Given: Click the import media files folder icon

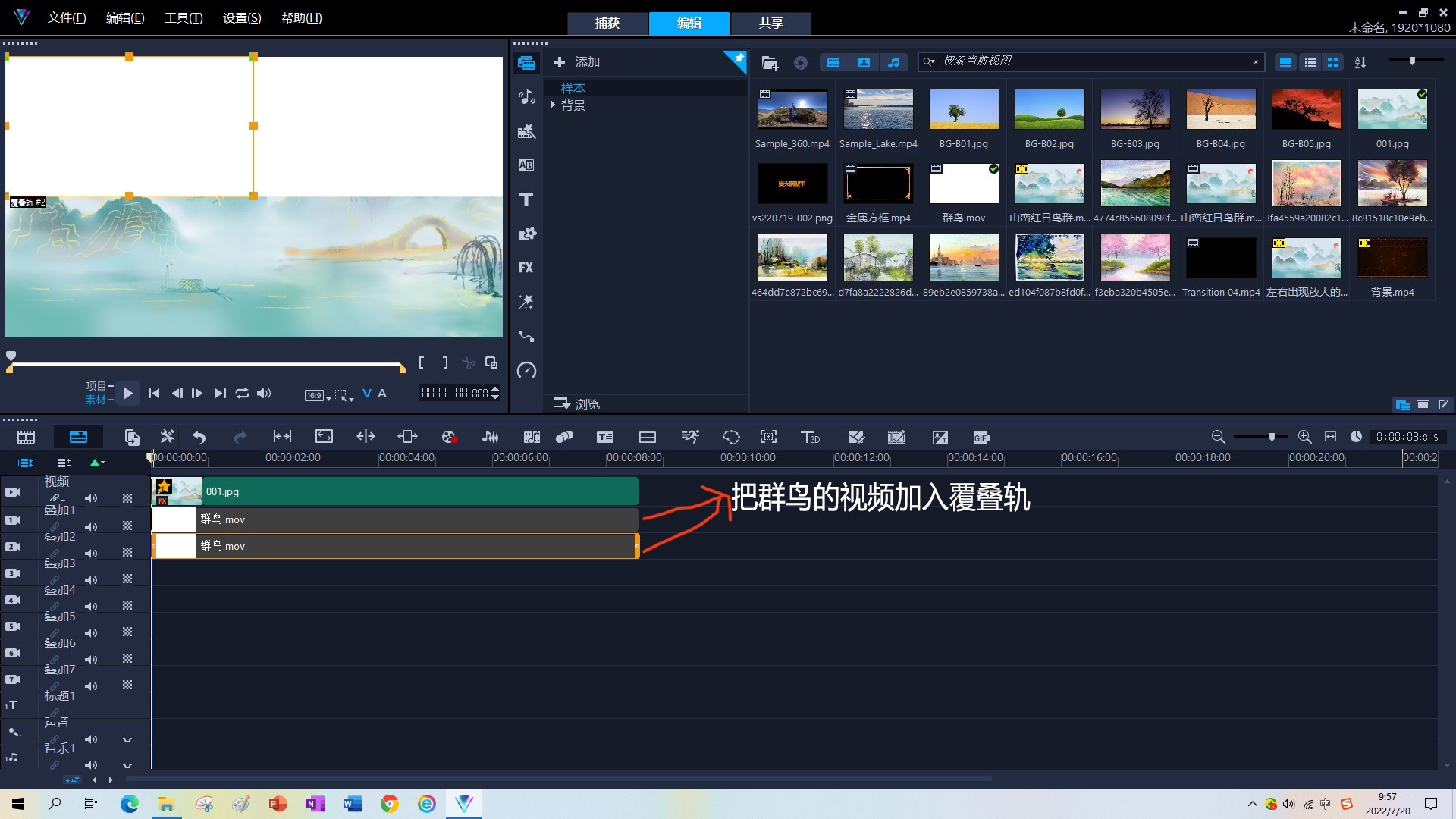Looking at the screenshot, I should point(770,63).
